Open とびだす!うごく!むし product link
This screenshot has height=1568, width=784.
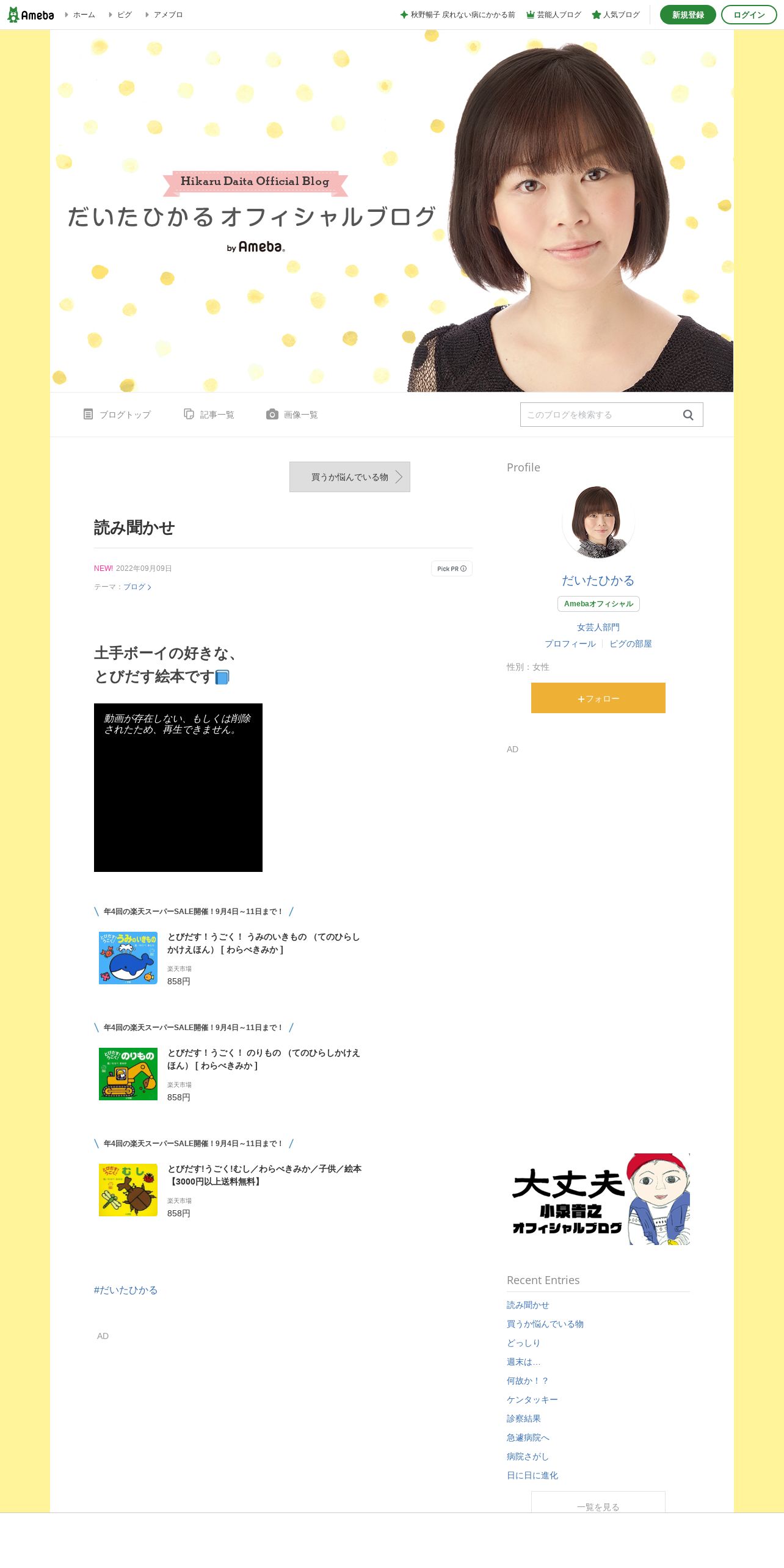pos(264,1175)
